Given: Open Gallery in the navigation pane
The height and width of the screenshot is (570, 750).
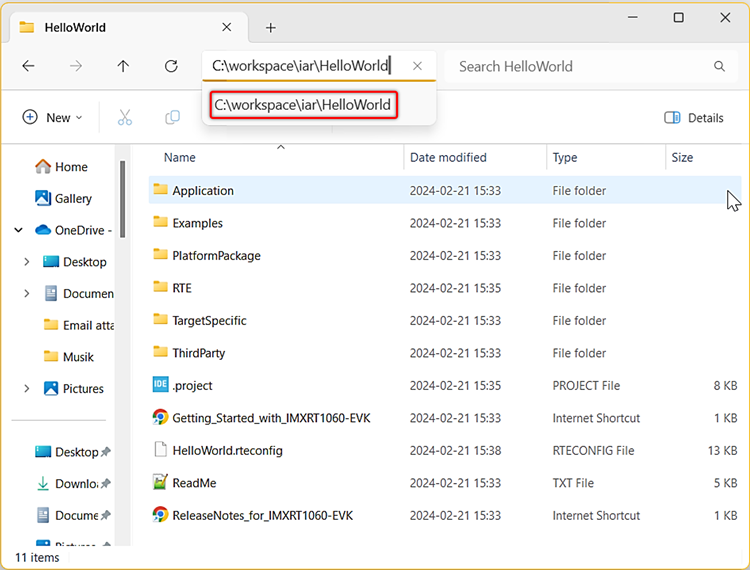Looking at the screenshot, I should click(x=73, y=198).
